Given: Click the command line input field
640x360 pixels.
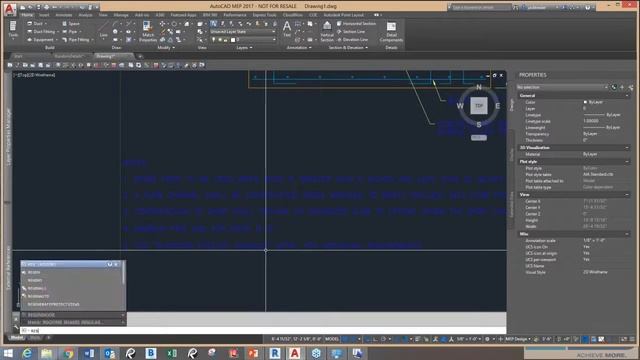Looking at the screenshot, I should 263,331.
